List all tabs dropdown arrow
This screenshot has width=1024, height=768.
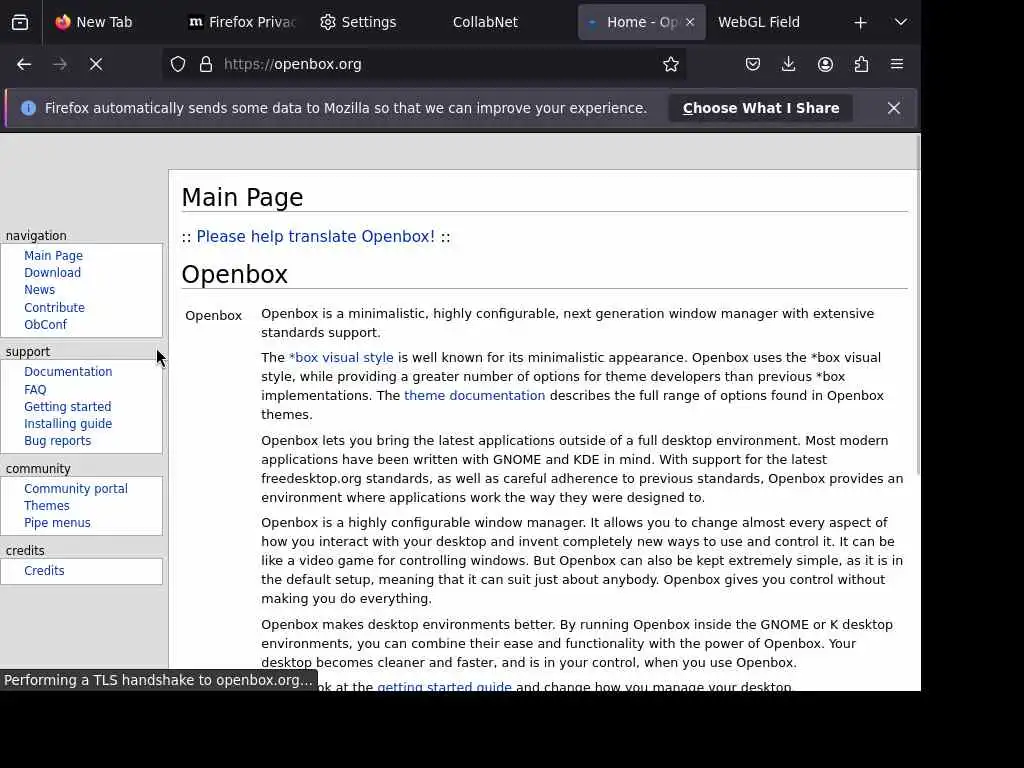[x=901, y=22]
